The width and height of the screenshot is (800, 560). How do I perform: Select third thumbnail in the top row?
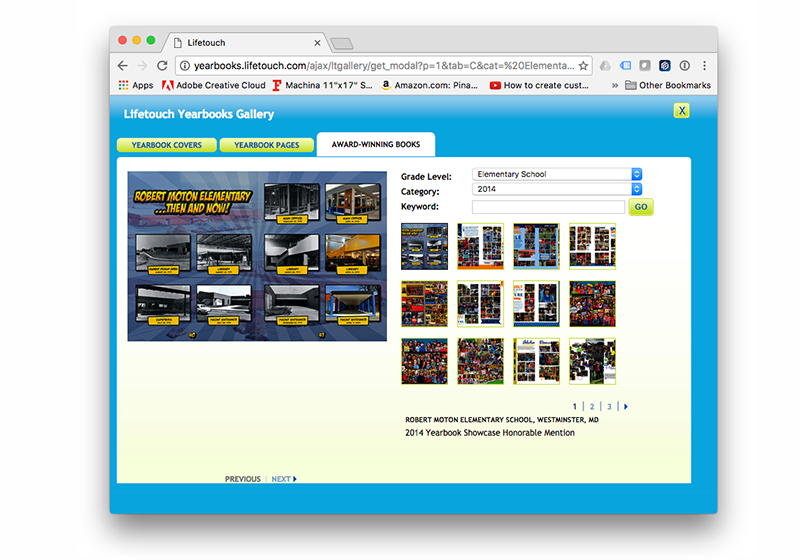point(536,246)
